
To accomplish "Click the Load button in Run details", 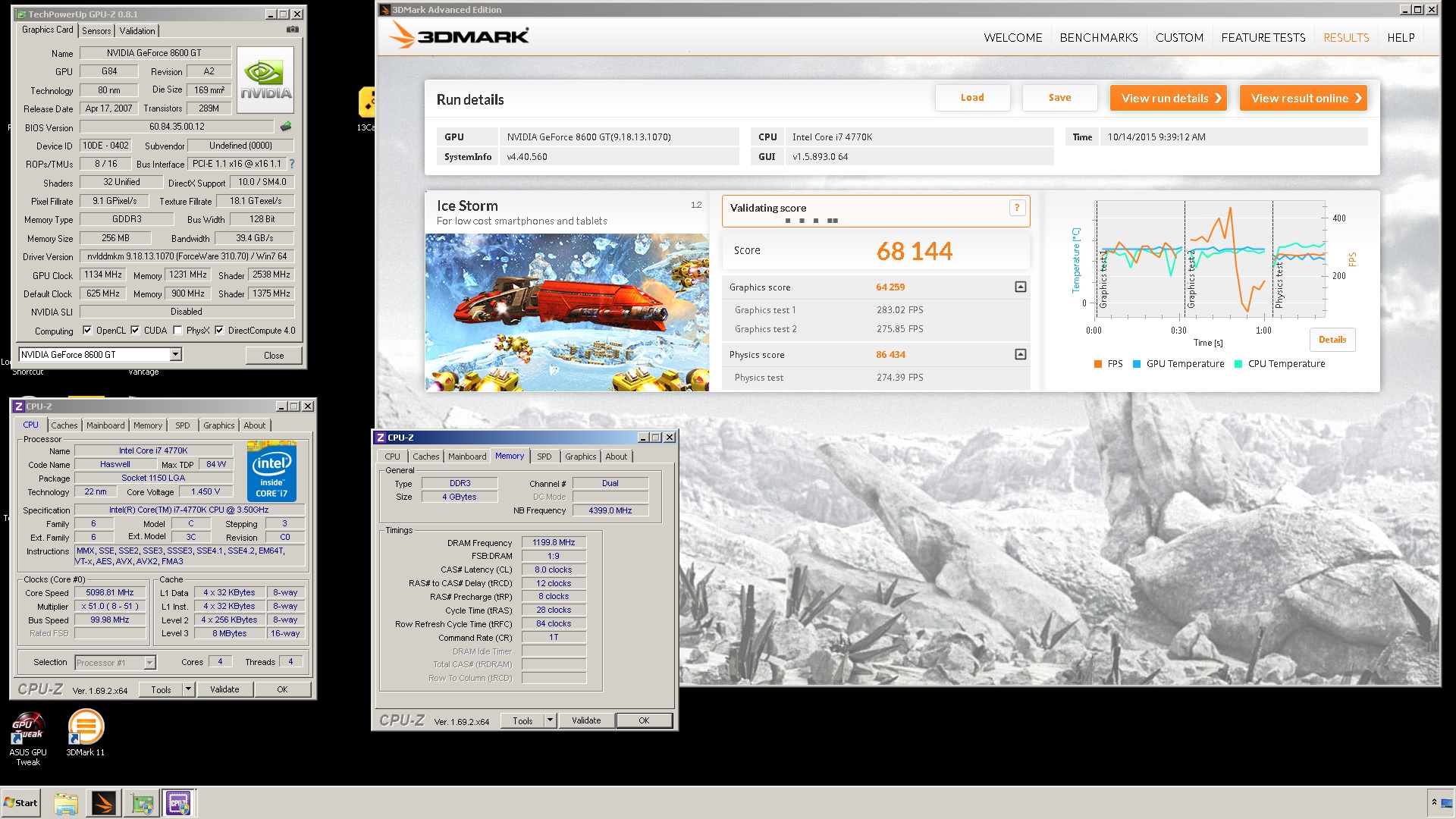I will click(x=972, y=98).
